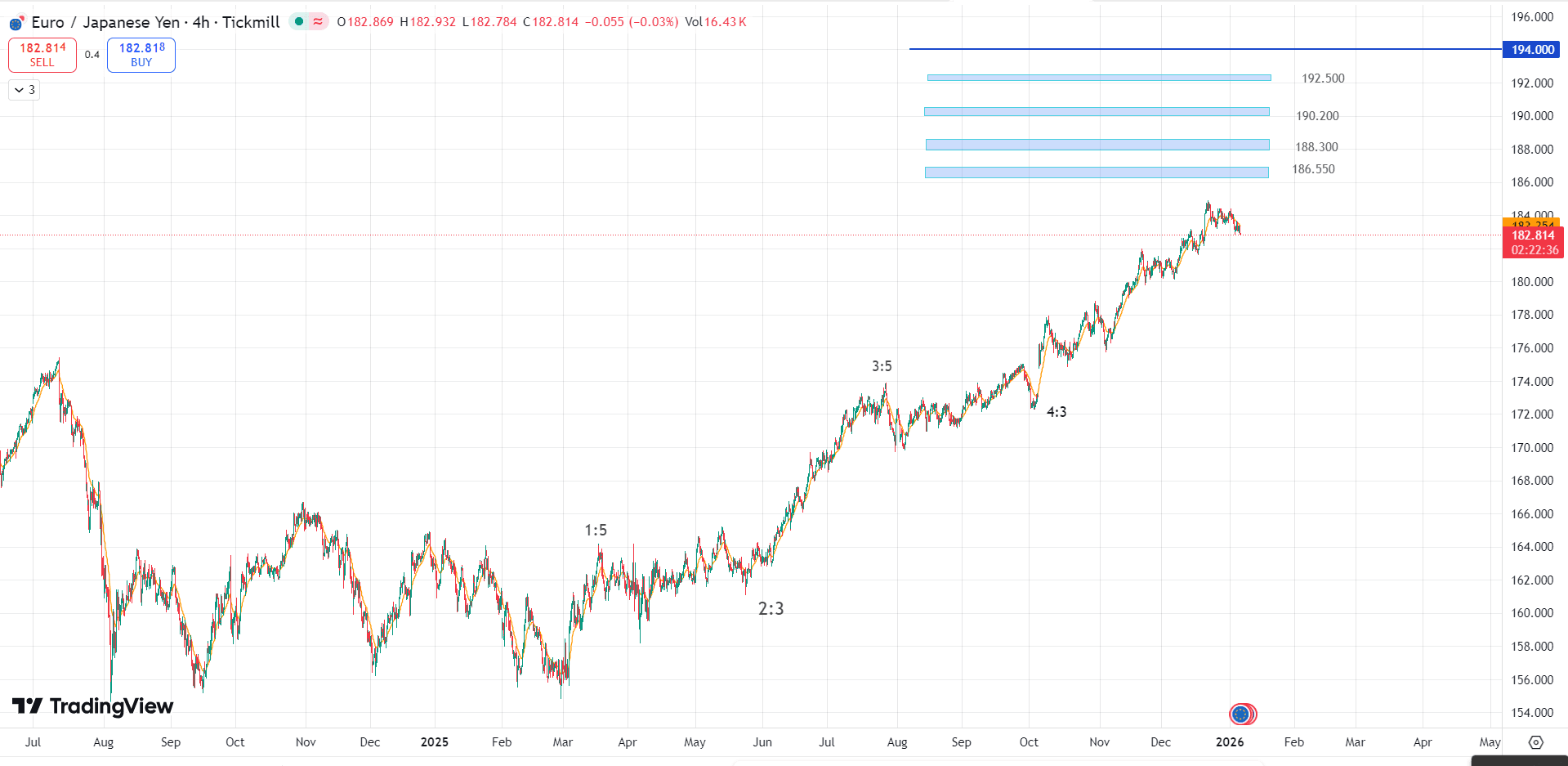
Task: Click the "3:5" ratio label on the chart
Action: tap(882, 365)
